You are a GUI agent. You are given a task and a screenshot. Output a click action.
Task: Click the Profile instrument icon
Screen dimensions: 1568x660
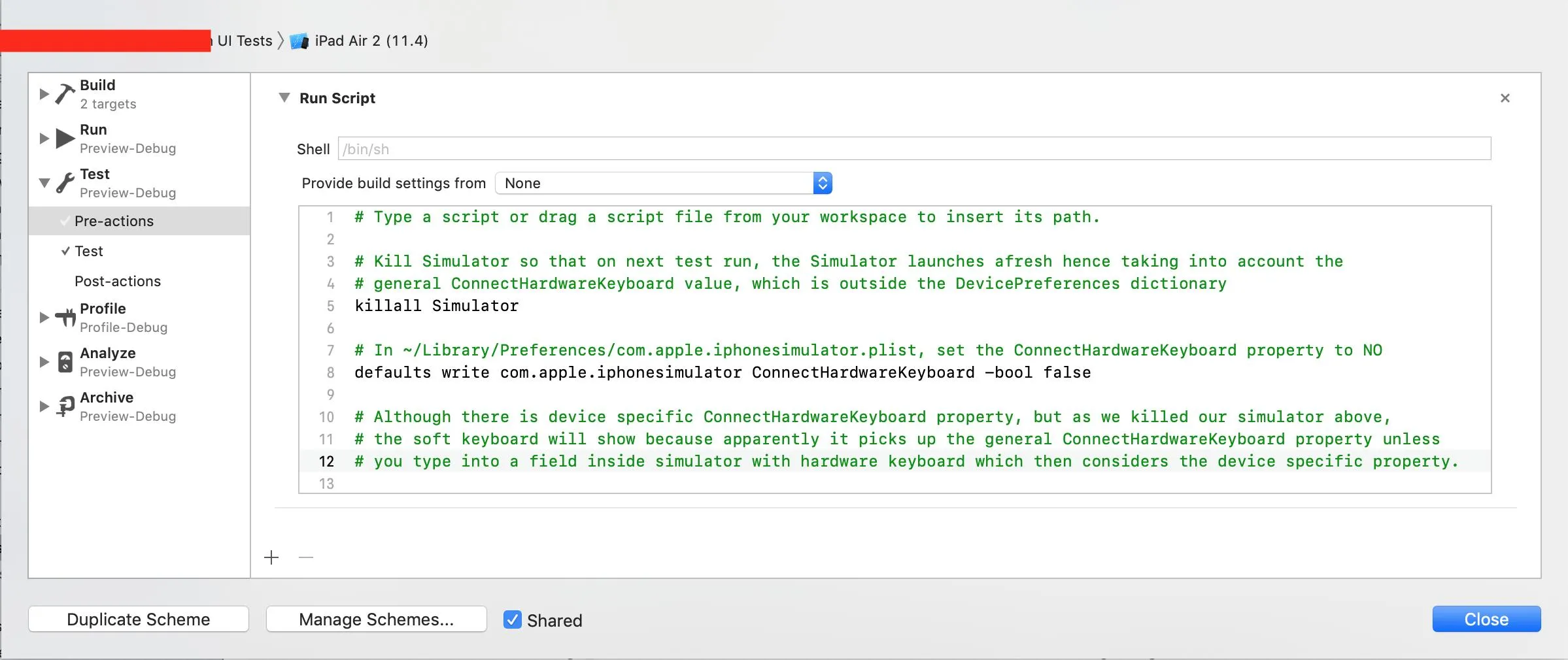(x=65, y=318)
